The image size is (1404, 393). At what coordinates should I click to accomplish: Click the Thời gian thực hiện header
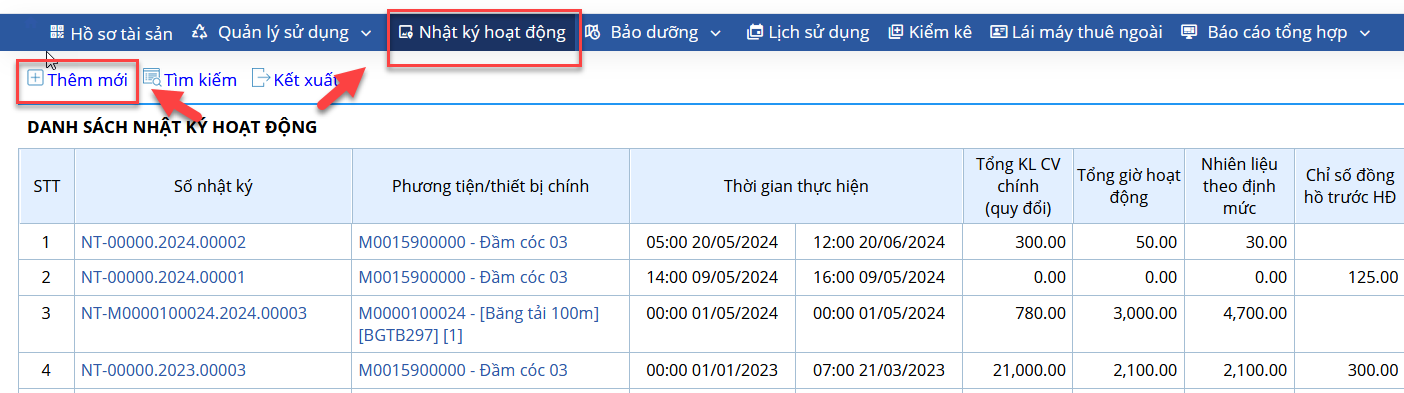click(796, 186)
